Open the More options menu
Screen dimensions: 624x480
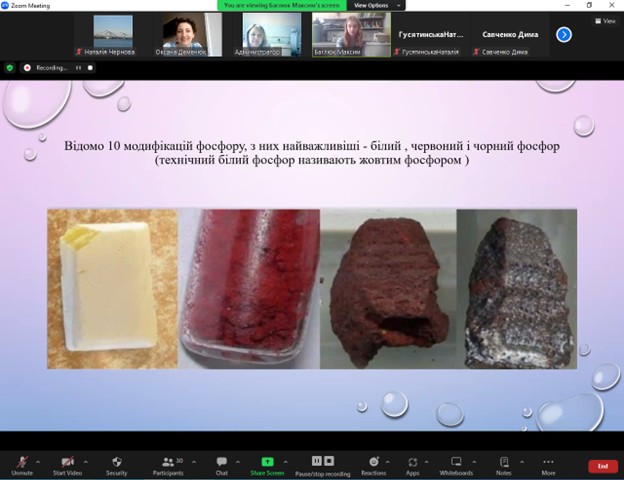548,465
